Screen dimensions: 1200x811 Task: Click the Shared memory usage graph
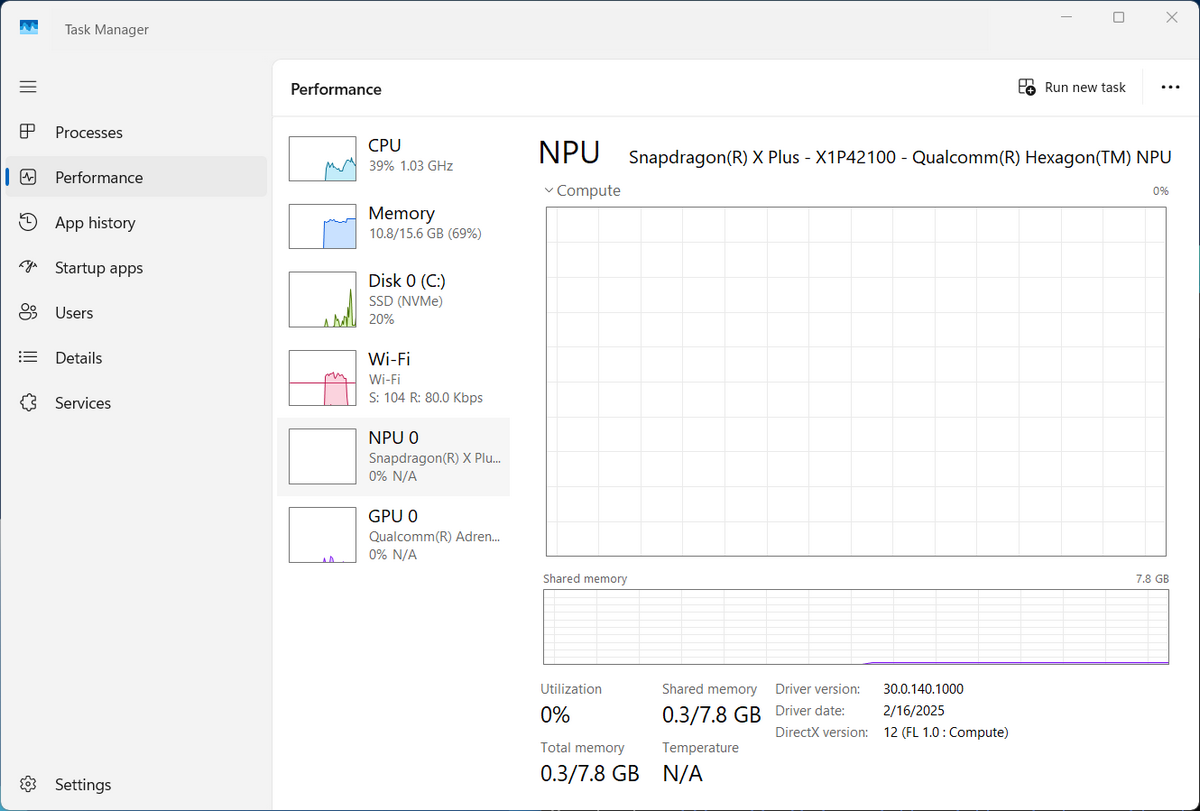tap(856, 627)
